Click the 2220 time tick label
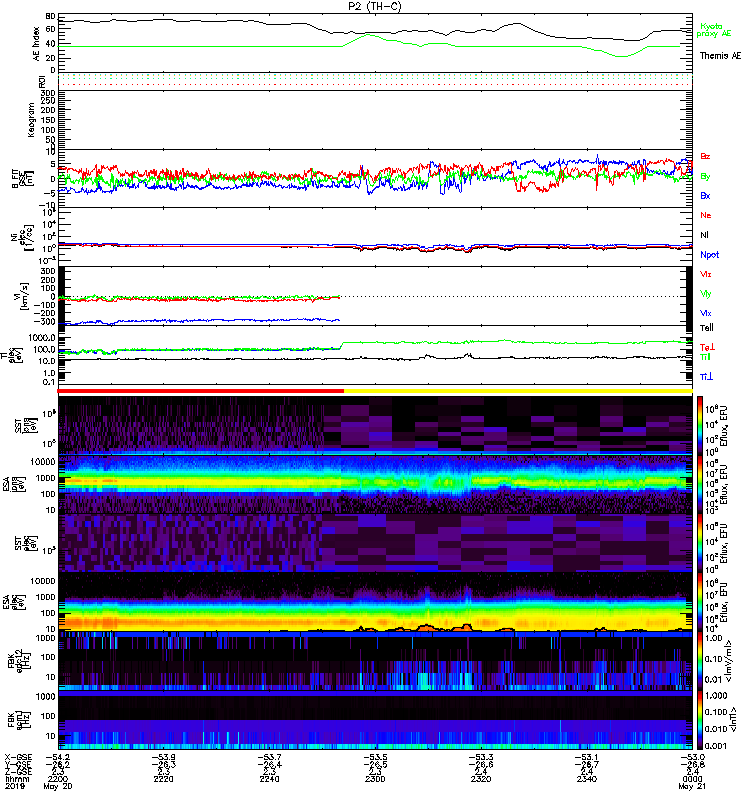Viewport: 750px width, 800px height. (x=163, y=779)
